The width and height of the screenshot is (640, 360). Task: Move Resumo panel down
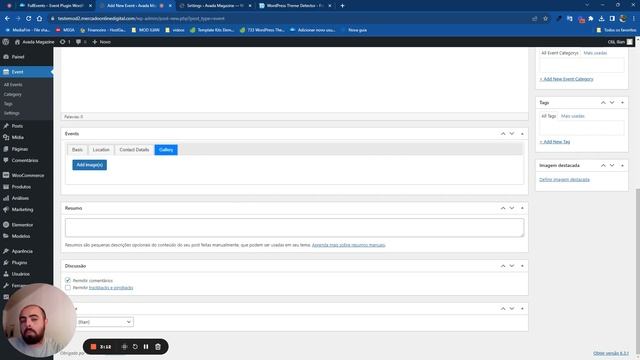(512, 208)
